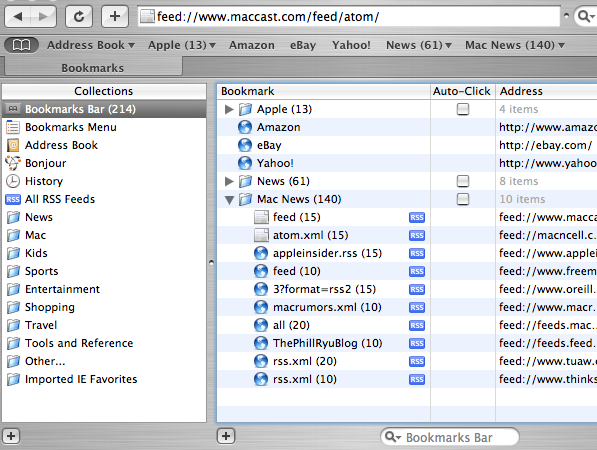Expand the News (61) folder triangle
Image resolution: width=597 pixels, height=450 pixels.
229,181
